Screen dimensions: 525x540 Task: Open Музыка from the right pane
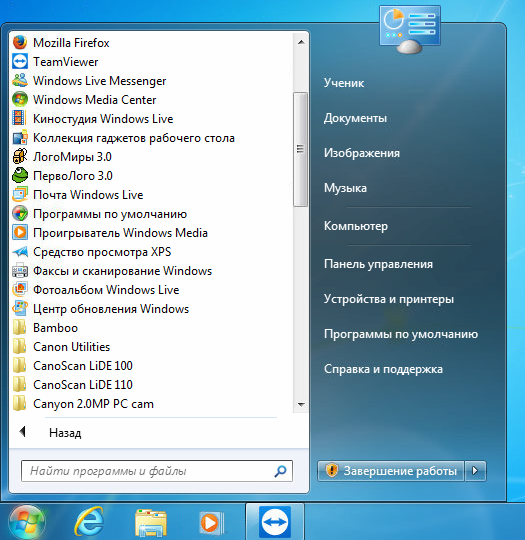tap(345, 188)
